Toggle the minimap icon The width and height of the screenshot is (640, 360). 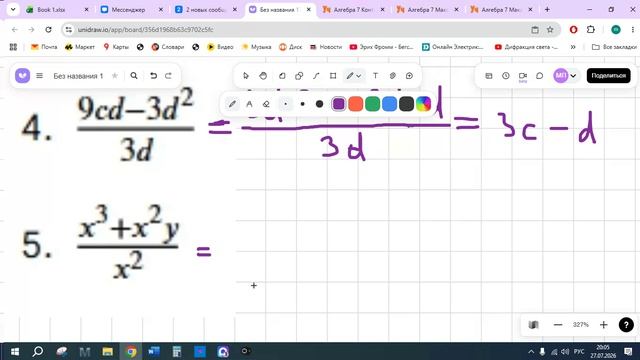pyautogui.click(x=533, y=325)
